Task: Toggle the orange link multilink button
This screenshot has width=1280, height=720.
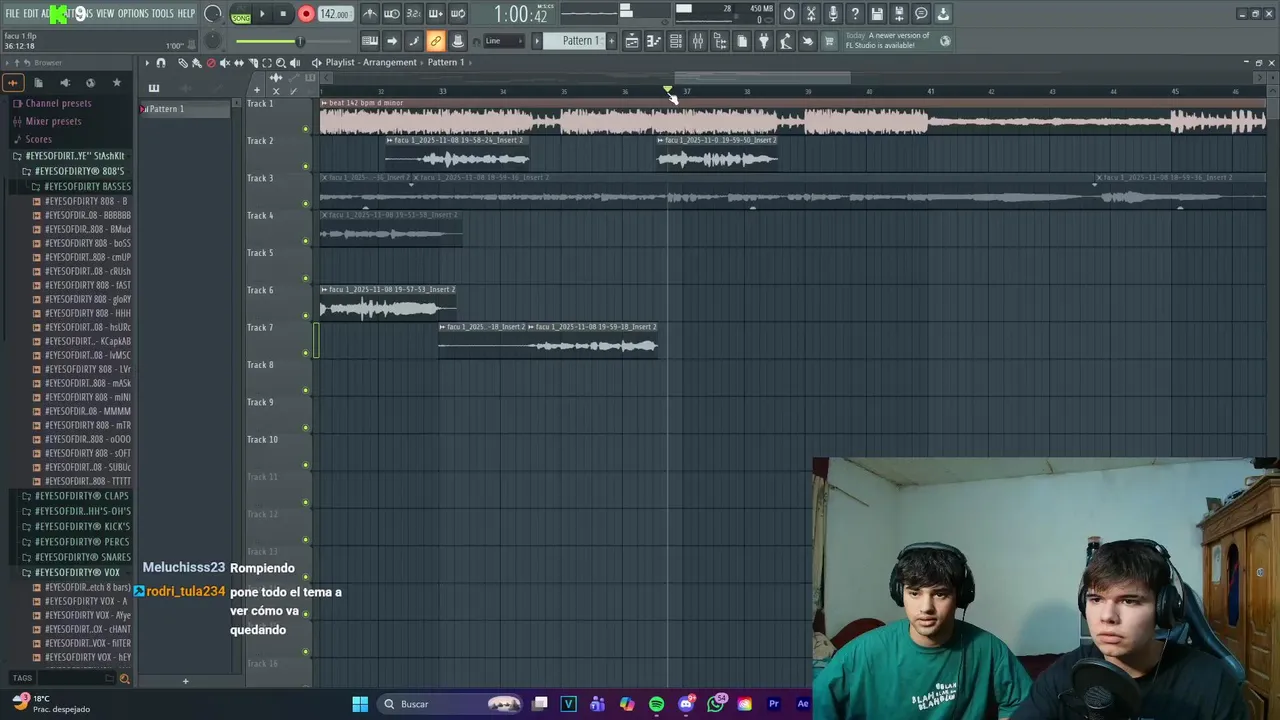Action: (436, 41)
